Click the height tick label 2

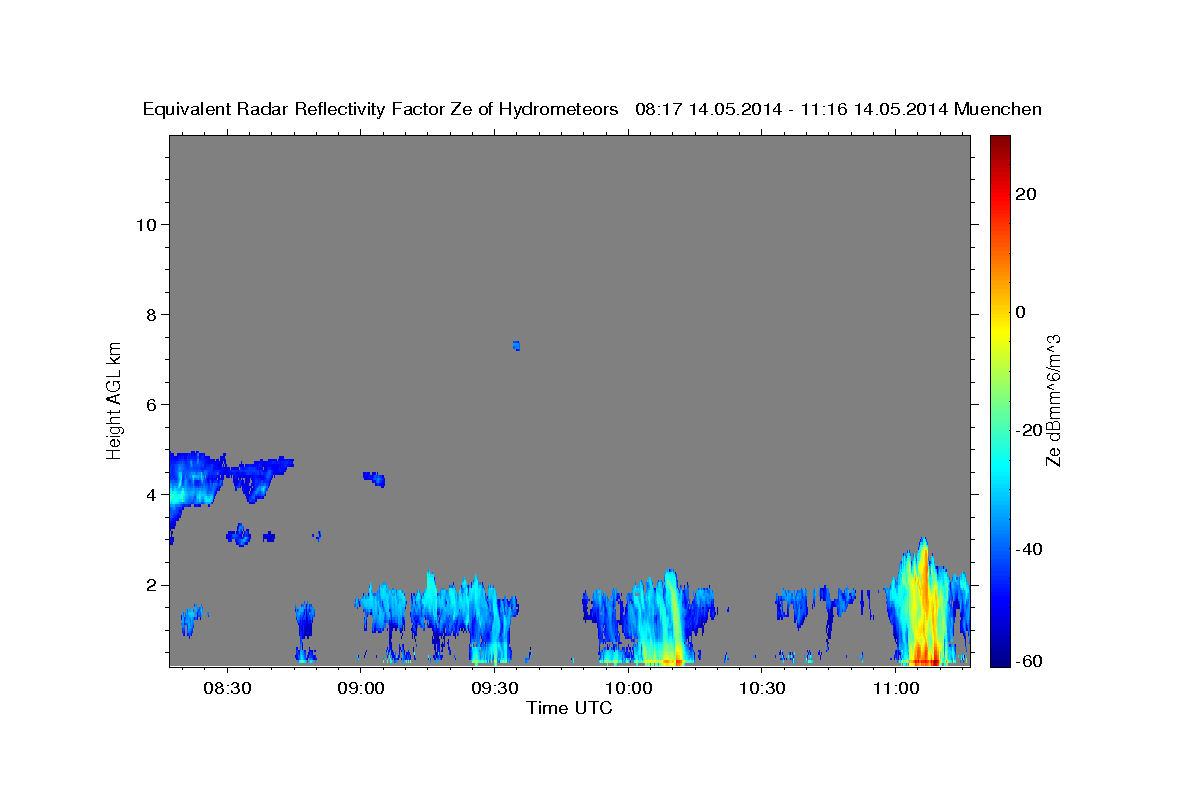(x=149, y=585)
